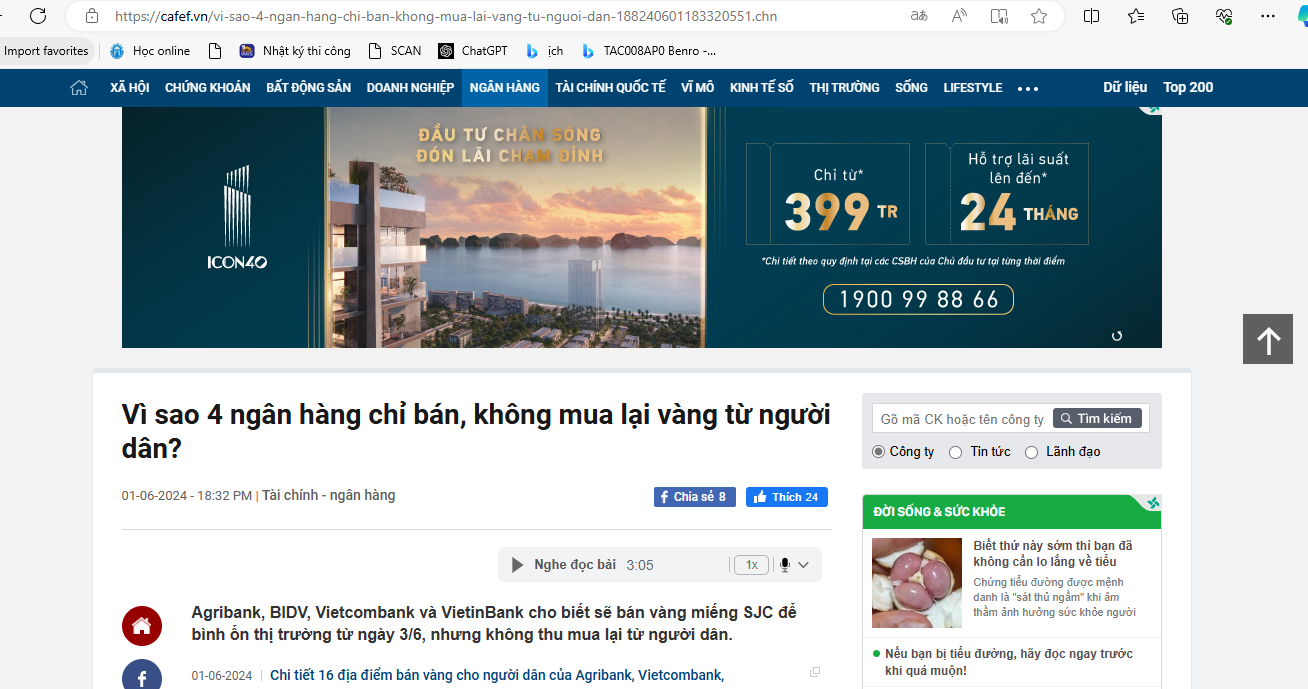Play the 'Nghe đọc bài' audio
This screenshot has width=1308, height=689.
pyautogui.click(x=517, y=565)
